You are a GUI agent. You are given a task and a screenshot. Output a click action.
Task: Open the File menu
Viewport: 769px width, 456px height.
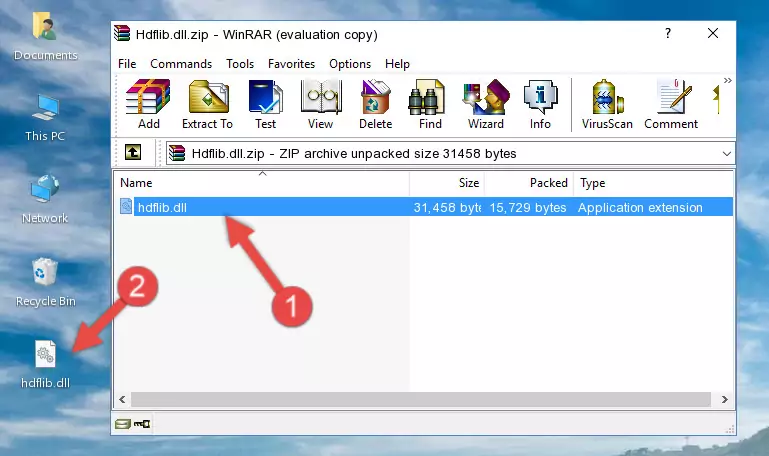point(127,64)
